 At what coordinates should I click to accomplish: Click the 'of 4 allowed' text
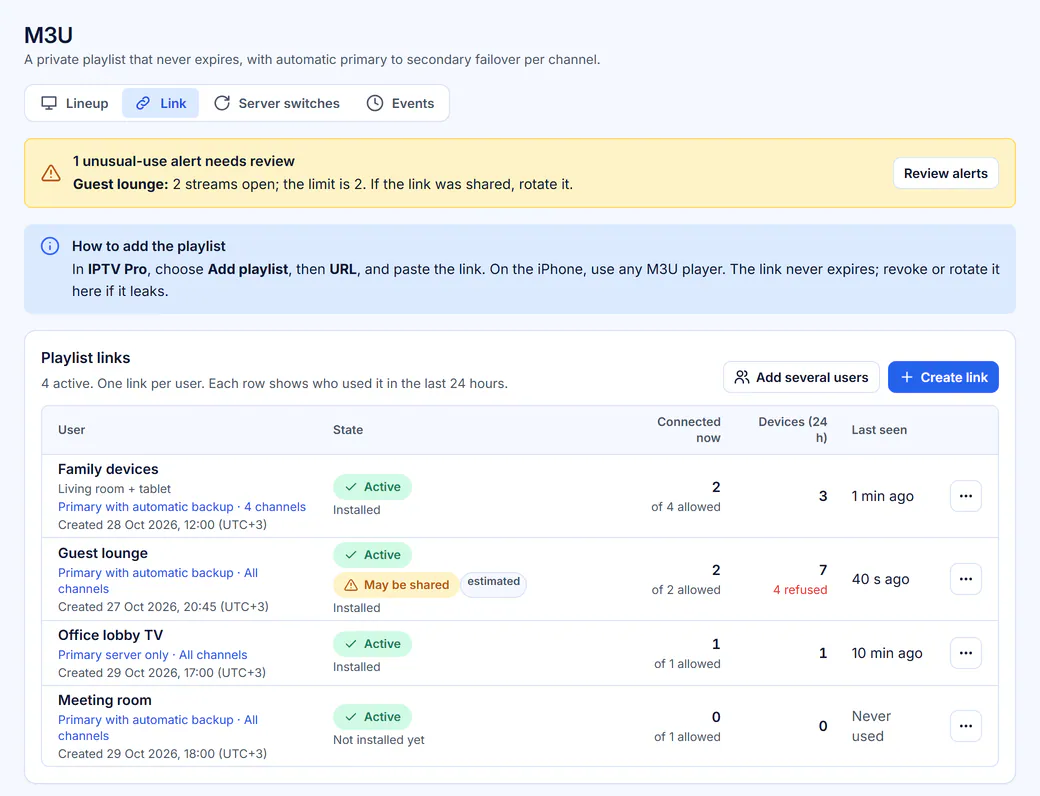point(686,507)
